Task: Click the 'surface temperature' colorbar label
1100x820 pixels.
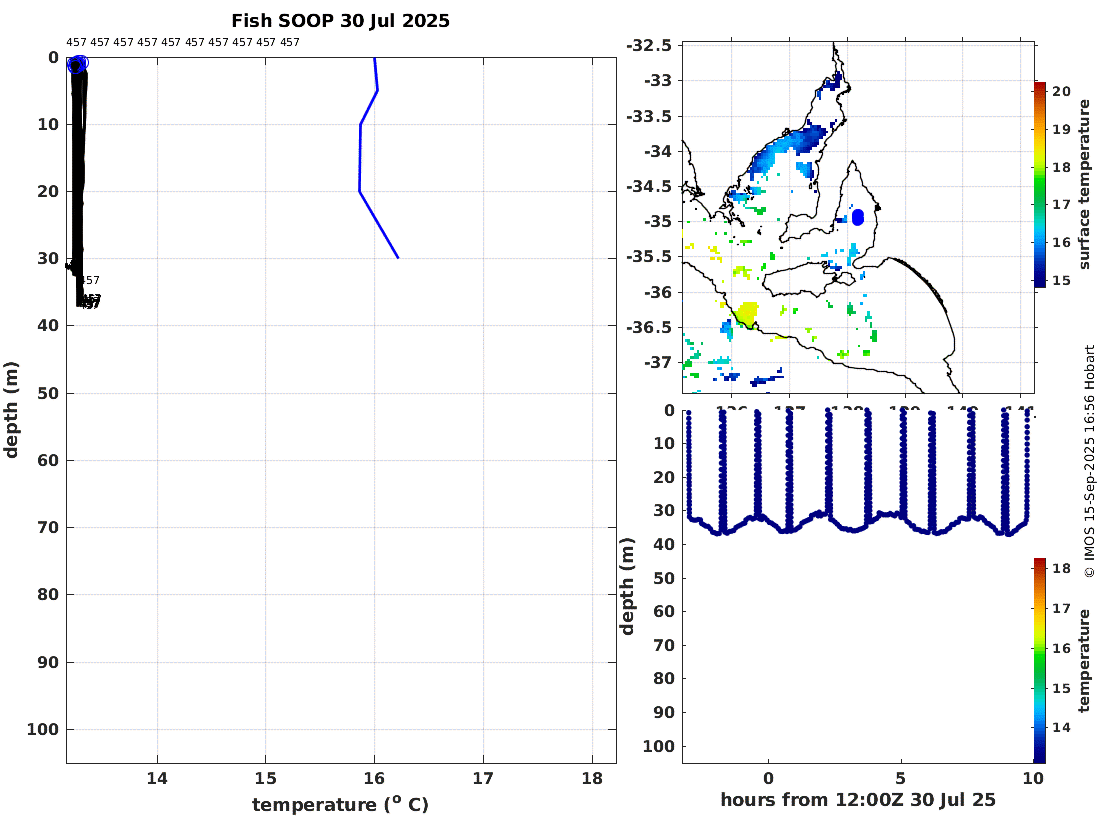Action: (1085, 184)
